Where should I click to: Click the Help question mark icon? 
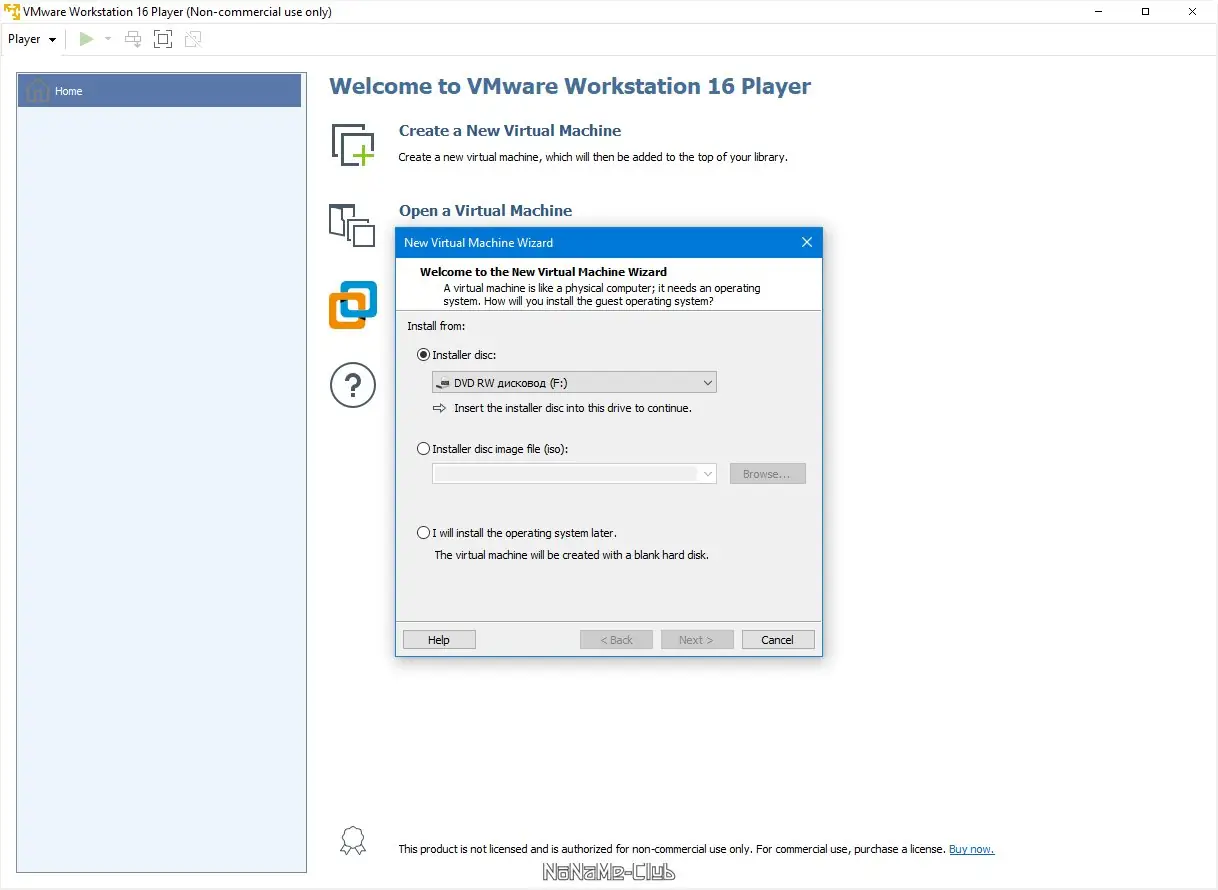[x=353, y=385]
